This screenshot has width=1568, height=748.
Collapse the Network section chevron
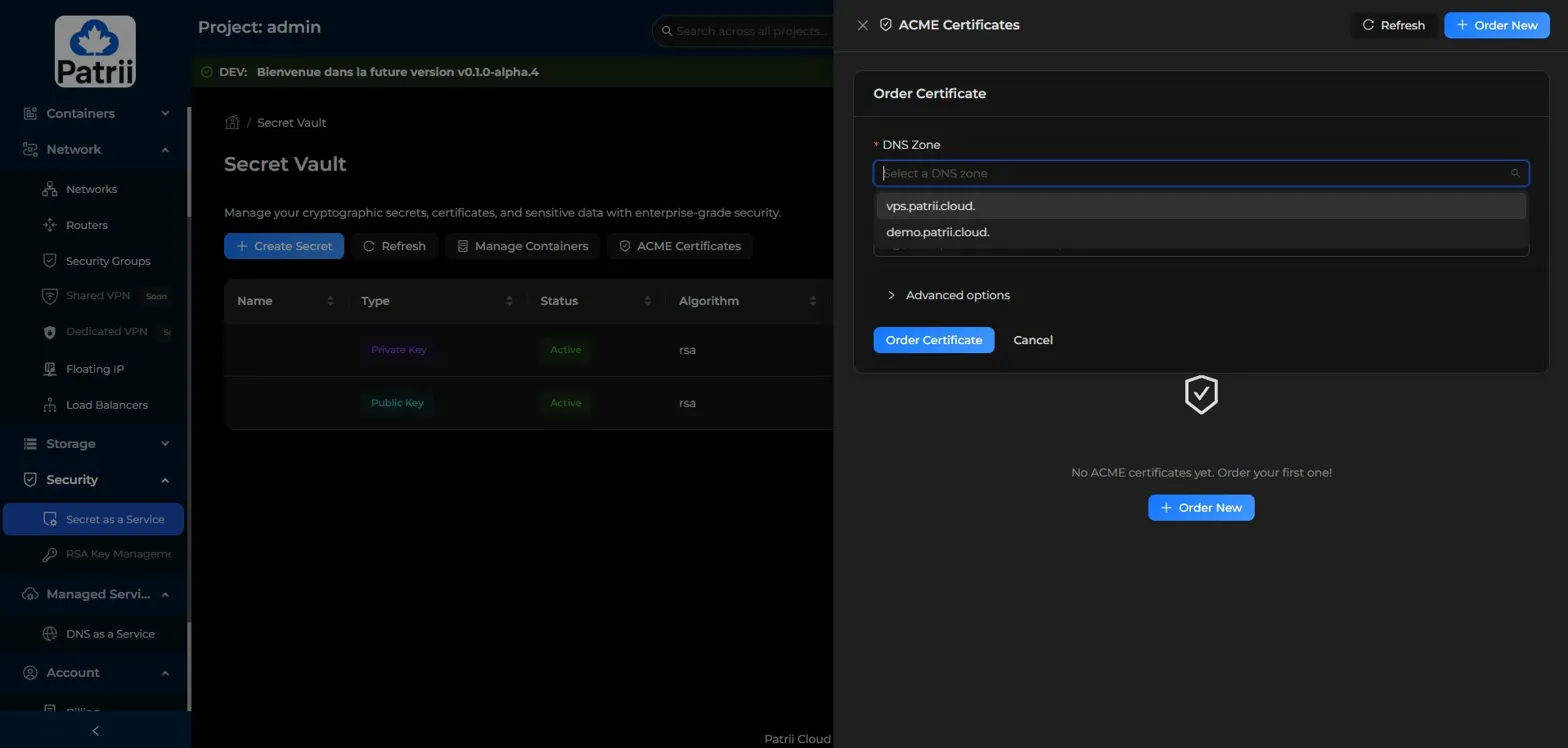click(165, 149)
